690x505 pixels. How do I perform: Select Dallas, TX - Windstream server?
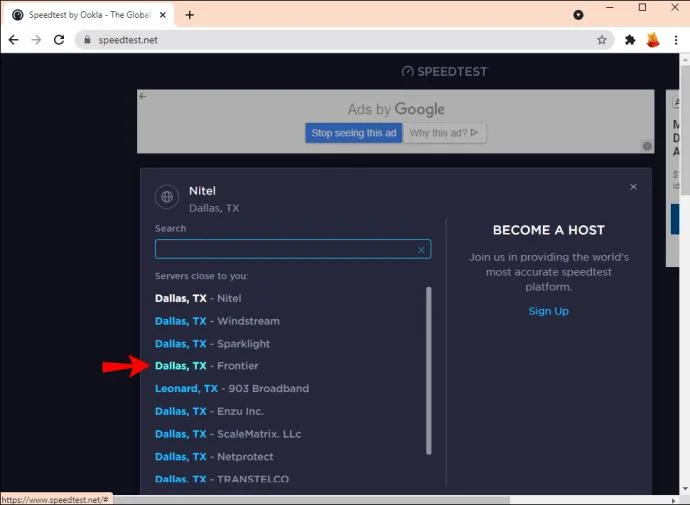(217, 321)
